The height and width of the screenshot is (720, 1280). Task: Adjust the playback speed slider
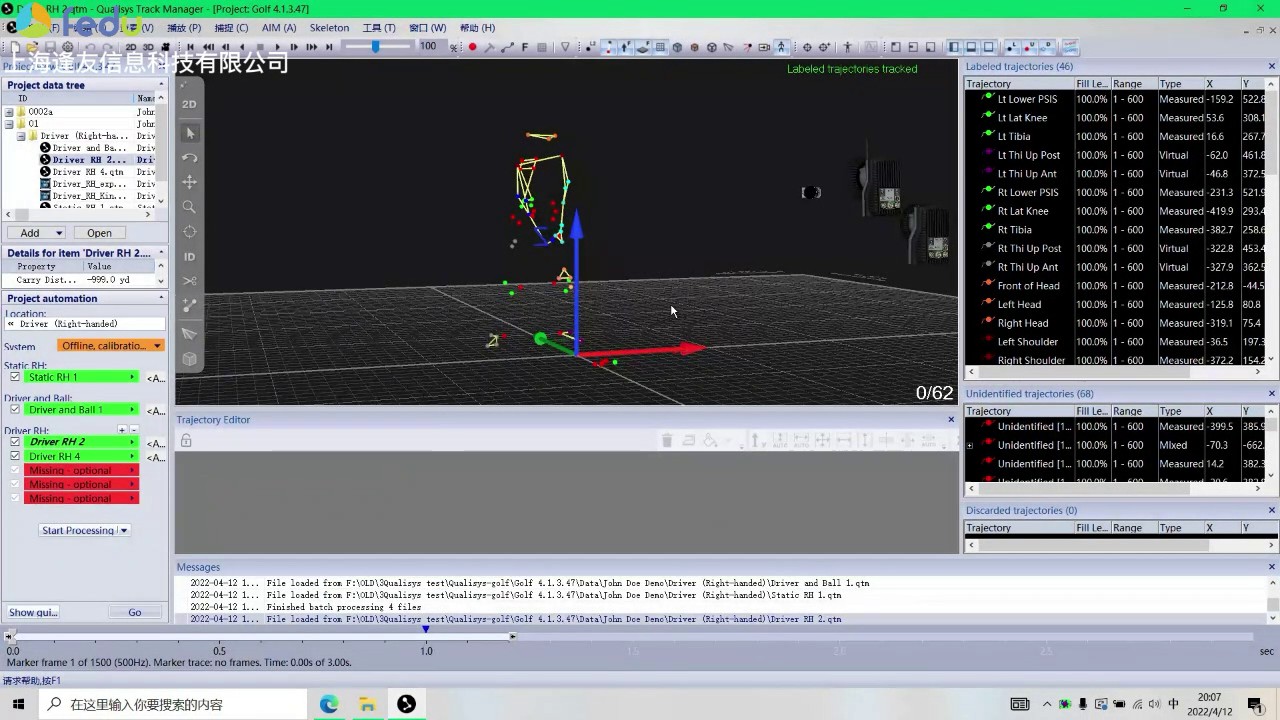(376, 47)
